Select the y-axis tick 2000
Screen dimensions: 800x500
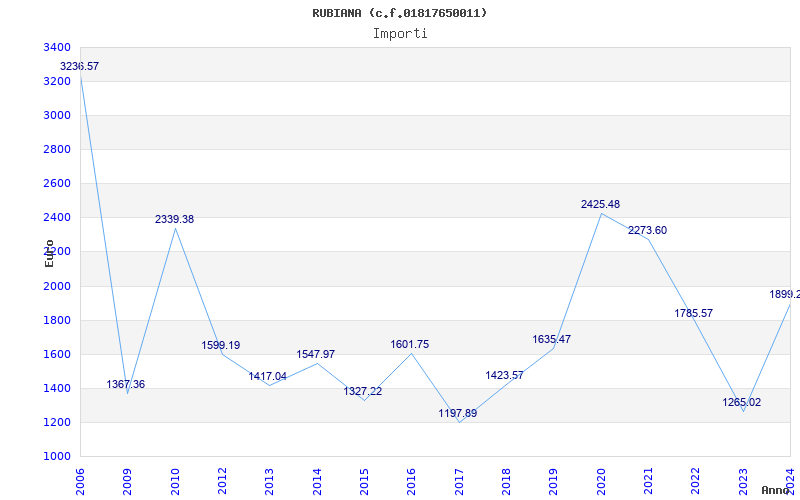tap(57, 286)
